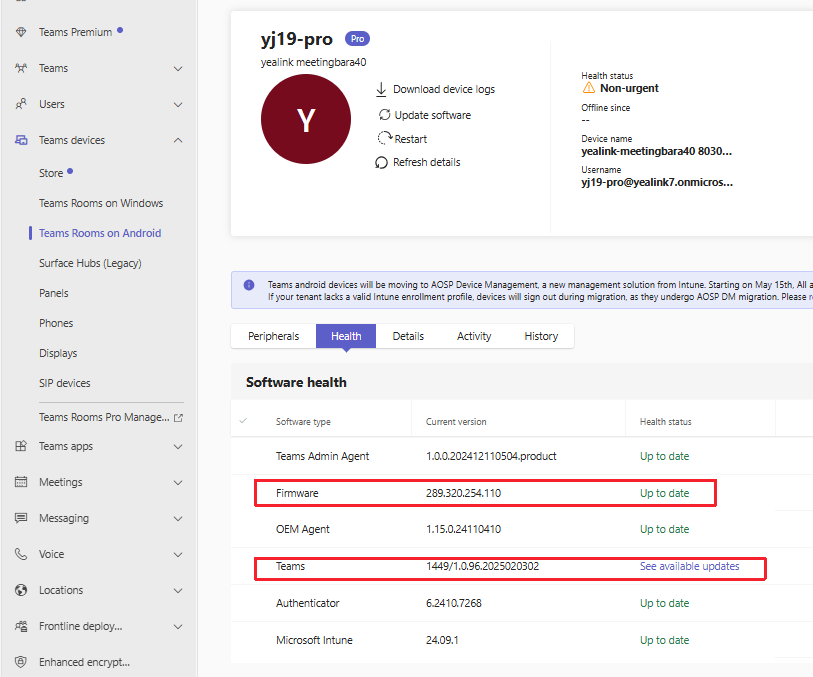Click the Pro badge next to yj19-pro
This screenshot has width=813, height=677.
point(357,39)
